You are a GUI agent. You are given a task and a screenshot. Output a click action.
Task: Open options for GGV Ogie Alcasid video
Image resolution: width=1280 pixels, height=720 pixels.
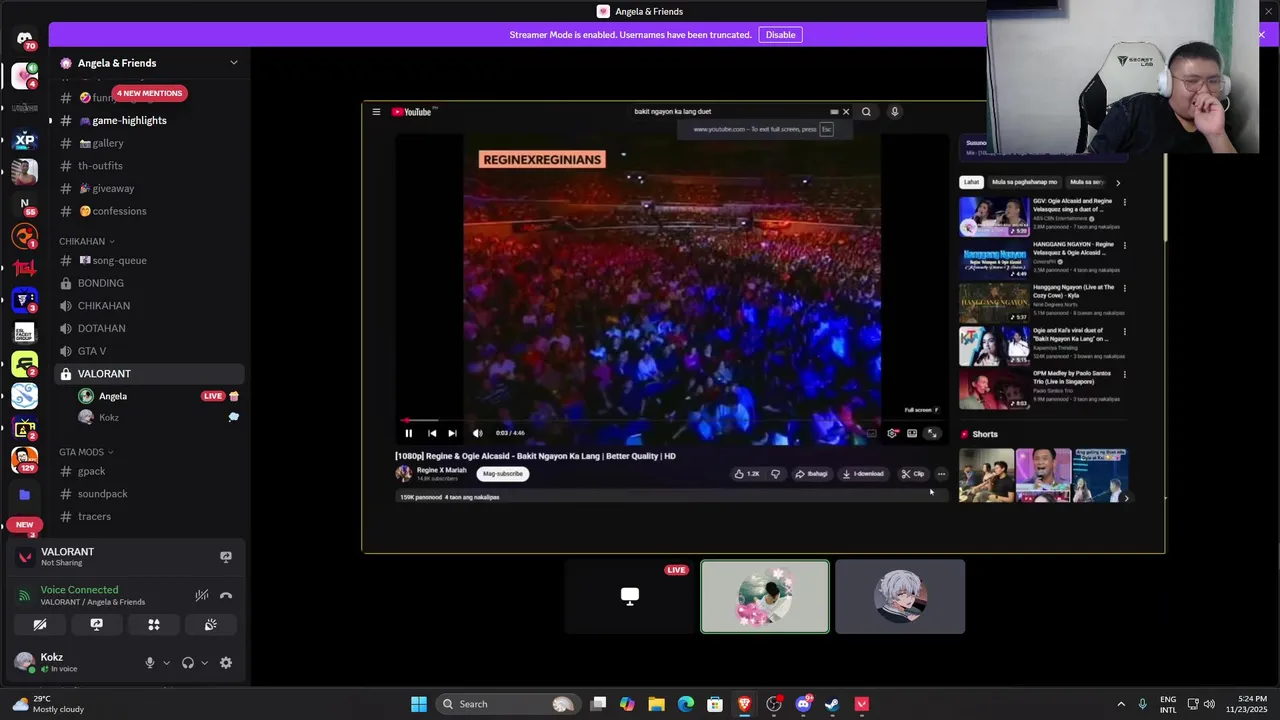click(1124, 202)
